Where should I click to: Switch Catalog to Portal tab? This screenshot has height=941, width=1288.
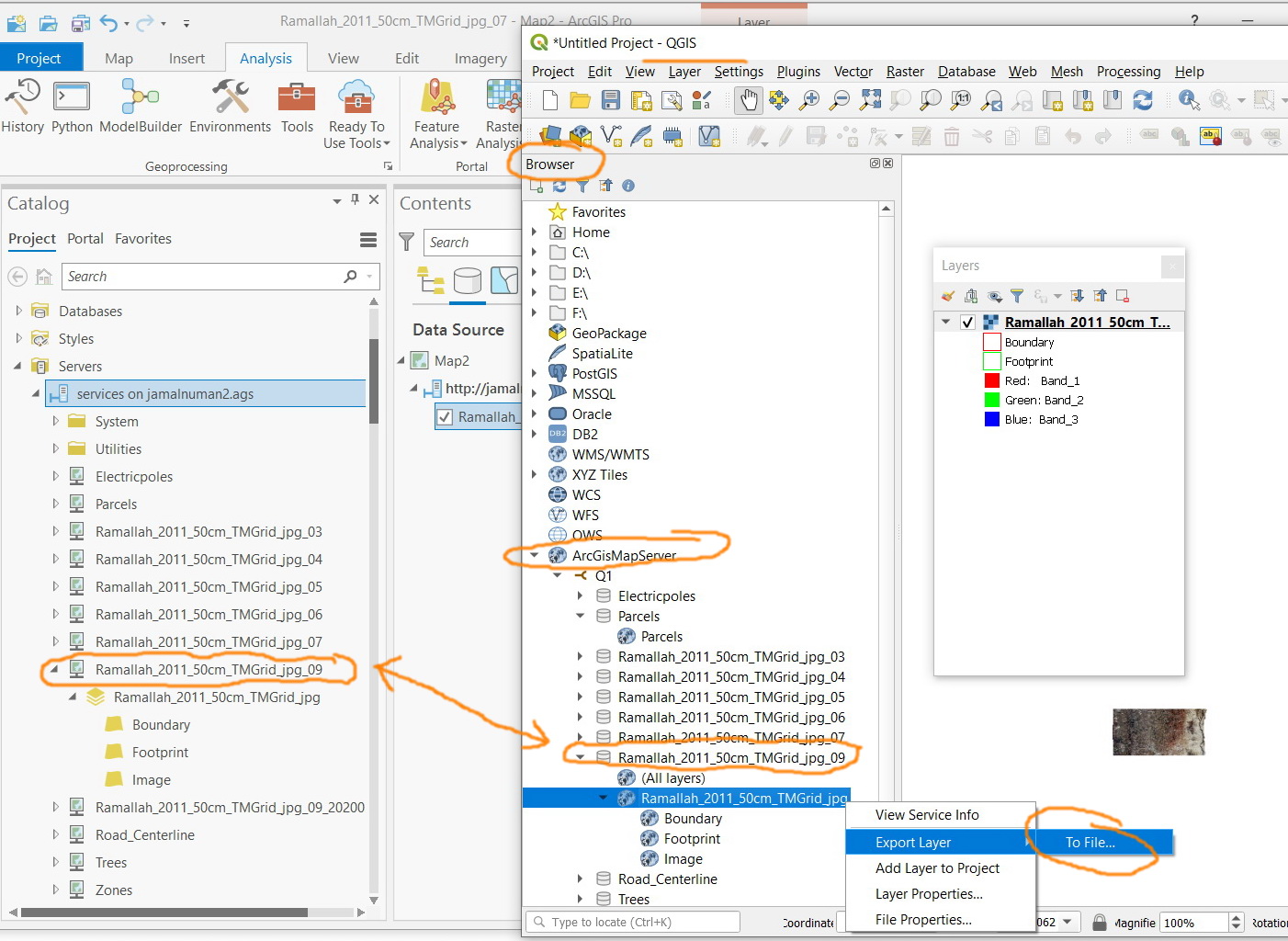pyautogui.click(x=85, y=238)
